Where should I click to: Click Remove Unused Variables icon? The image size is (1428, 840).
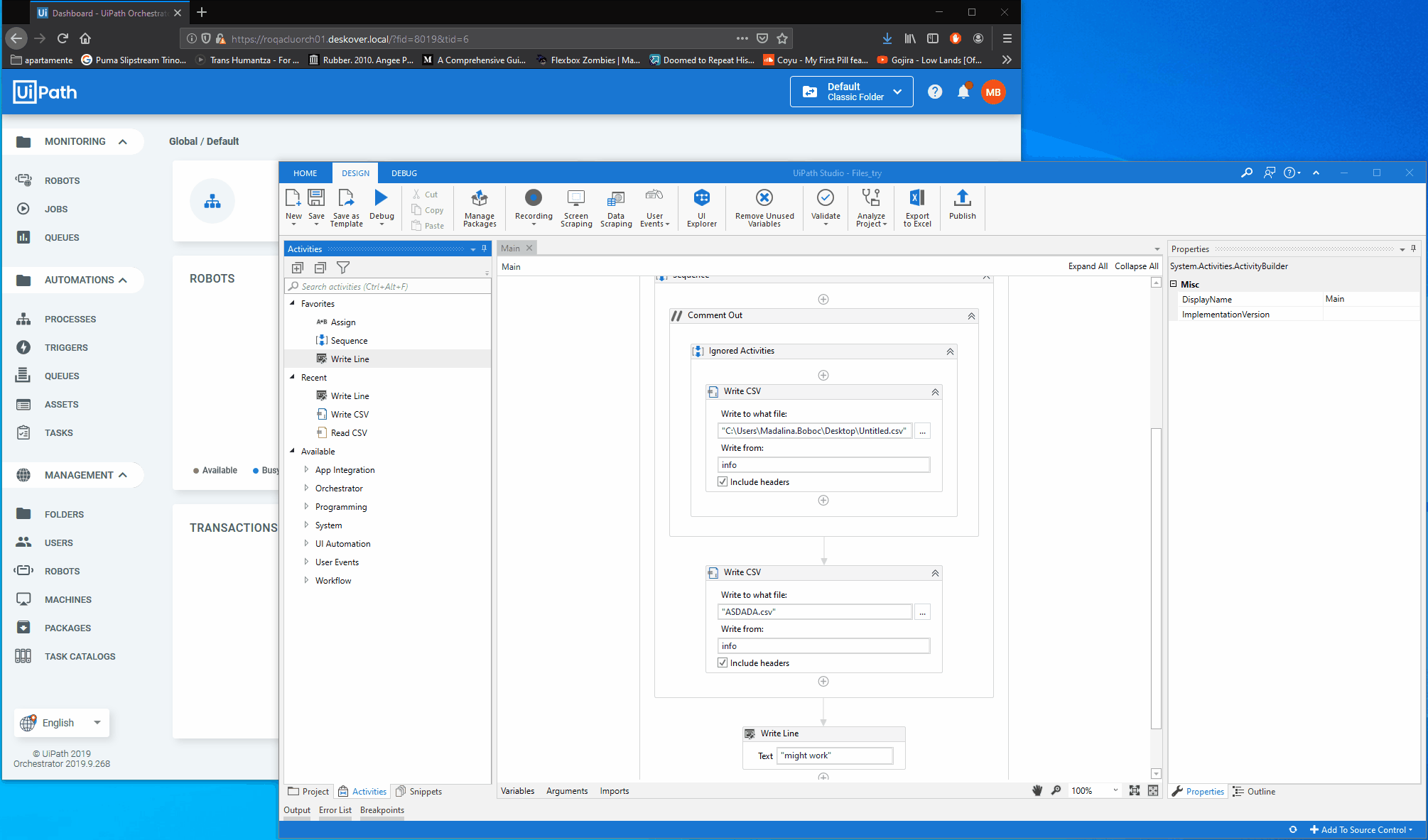764,199
